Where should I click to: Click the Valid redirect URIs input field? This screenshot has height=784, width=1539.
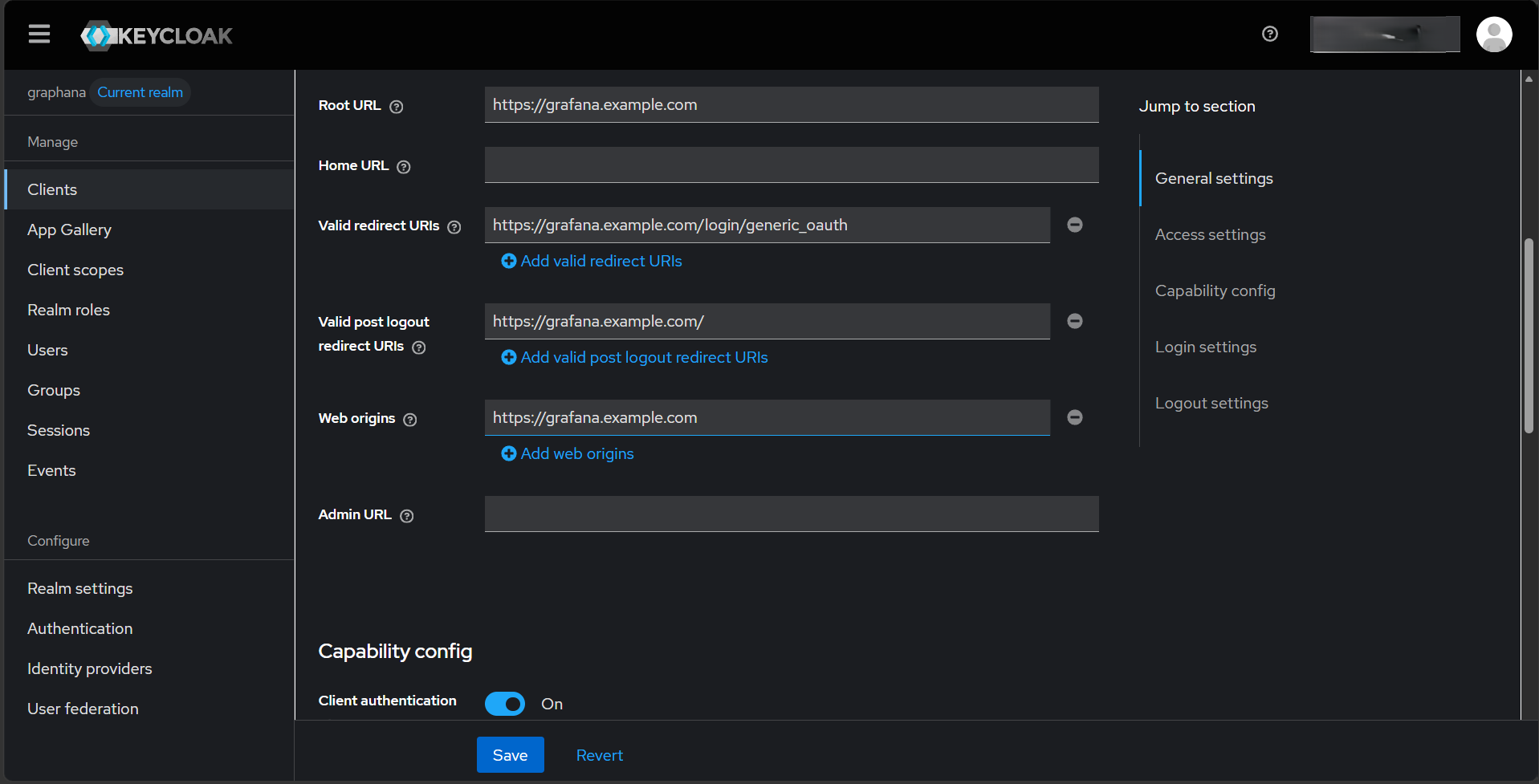pos(767,225)
